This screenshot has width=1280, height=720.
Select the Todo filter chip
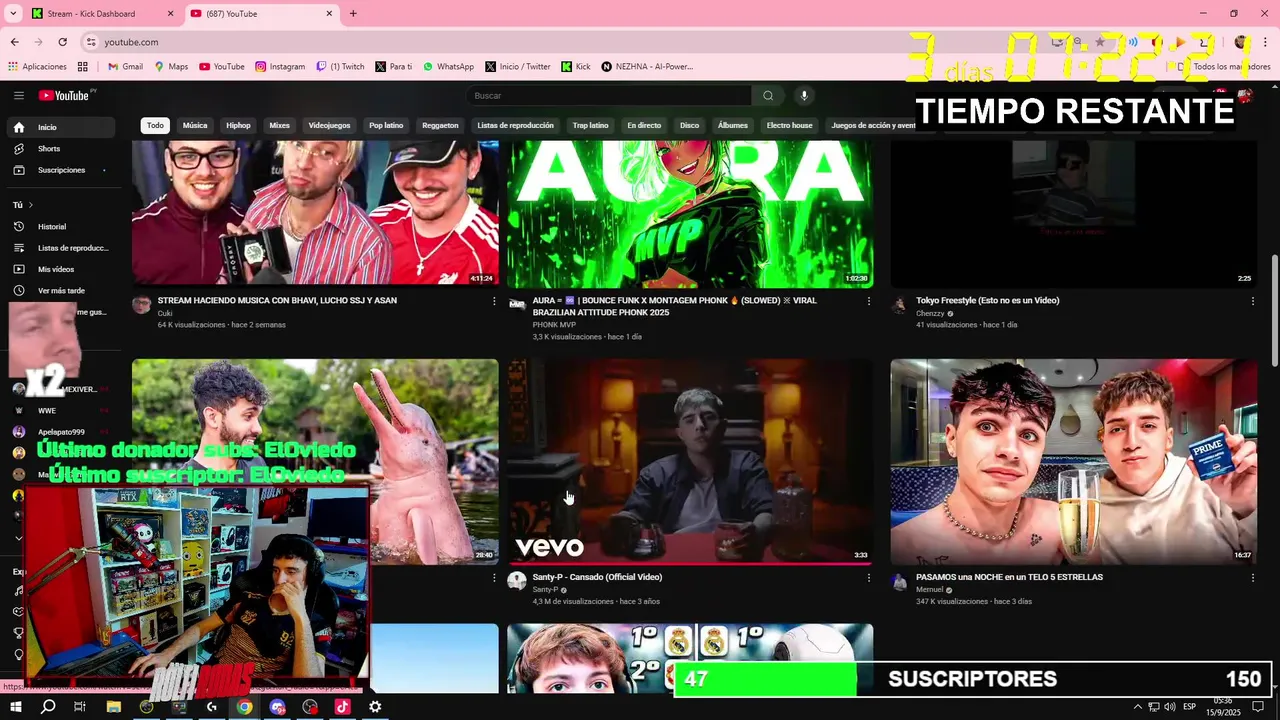pos(155,126)
